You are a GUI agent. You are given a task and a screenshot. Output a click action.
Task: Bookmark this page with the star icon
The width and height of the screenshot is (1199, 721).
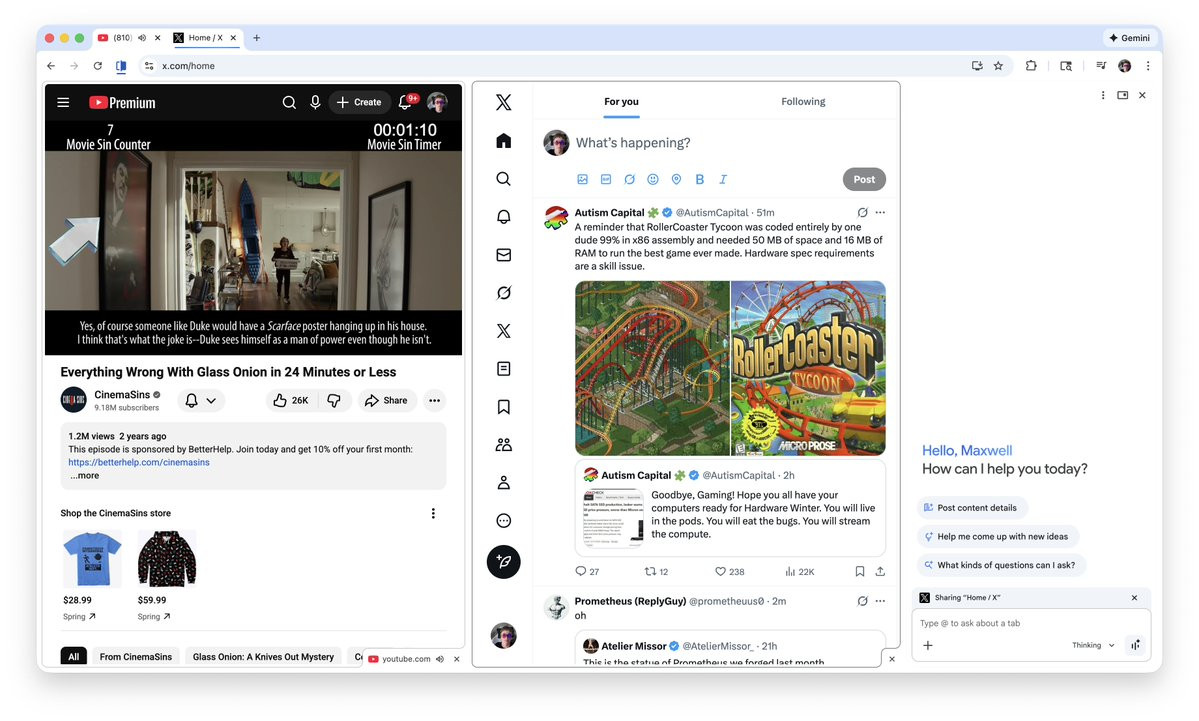998,66
